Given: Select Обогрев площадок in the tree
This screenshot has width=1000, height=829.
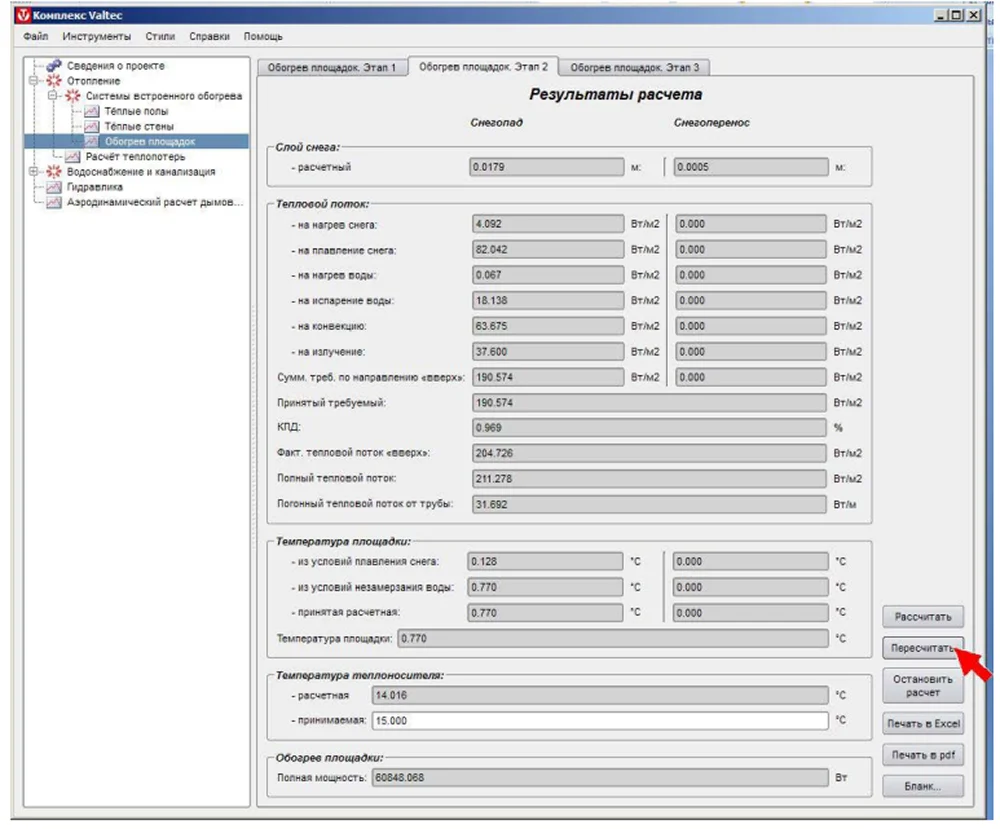Looking at the screenshot, I should click(x=150, y=142).
